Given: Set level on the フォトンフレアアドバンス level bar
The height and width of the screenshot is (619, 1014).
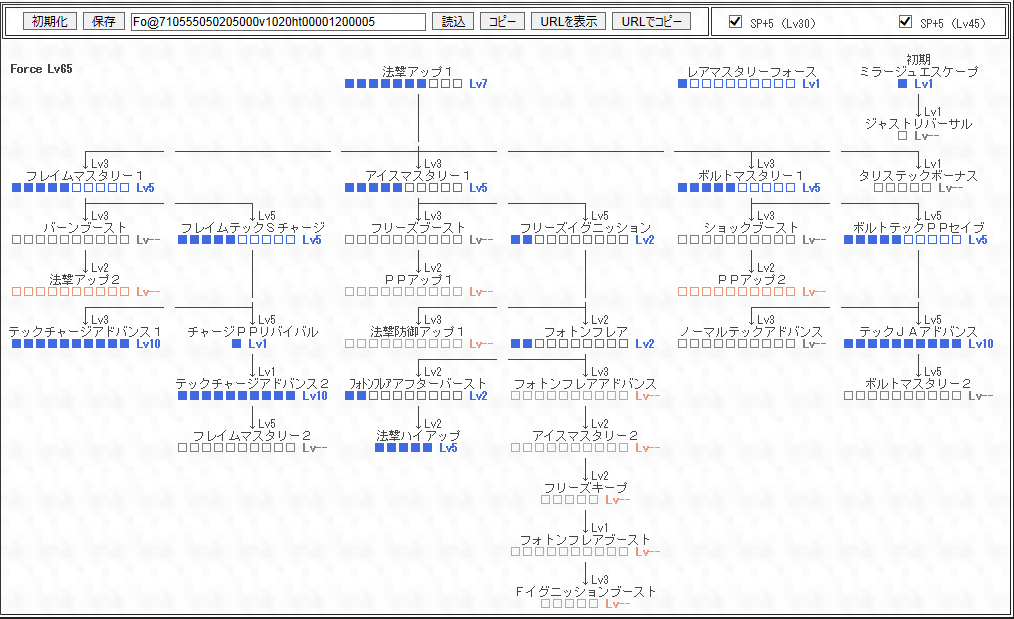Looking at the screenshot, I should [x=570, y=395].
